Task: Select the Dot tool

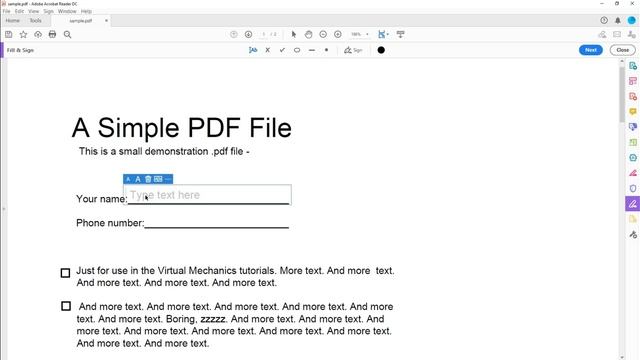Action: (x=327, y=50)
